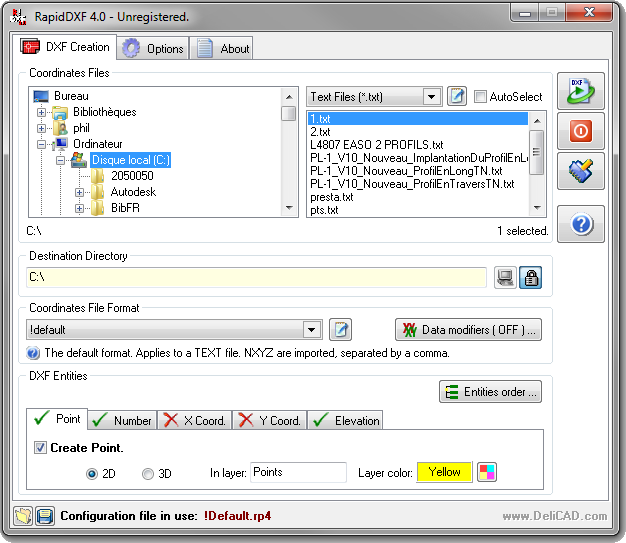Screen dimensions: 626x543
Task: Select the PL-1_V10_Nouveau_ImplantationDuProfilEnL file
Action: click(418, 158)
